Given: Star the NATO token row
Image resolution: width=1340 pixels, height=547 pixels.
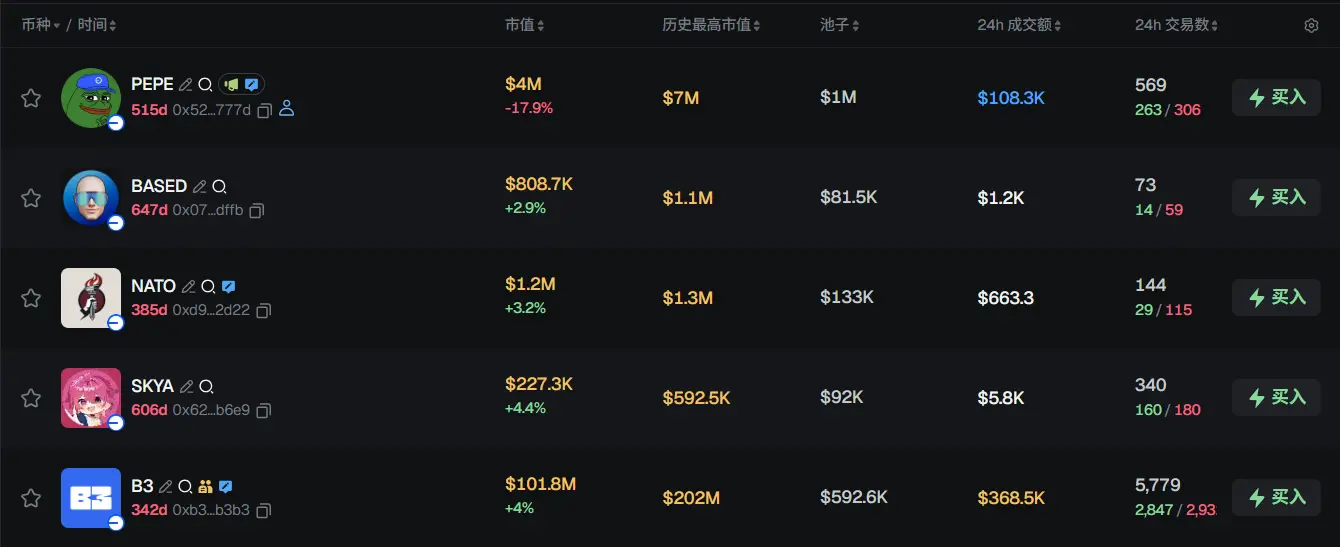Looking at the screenshot, I should [31, 298].
